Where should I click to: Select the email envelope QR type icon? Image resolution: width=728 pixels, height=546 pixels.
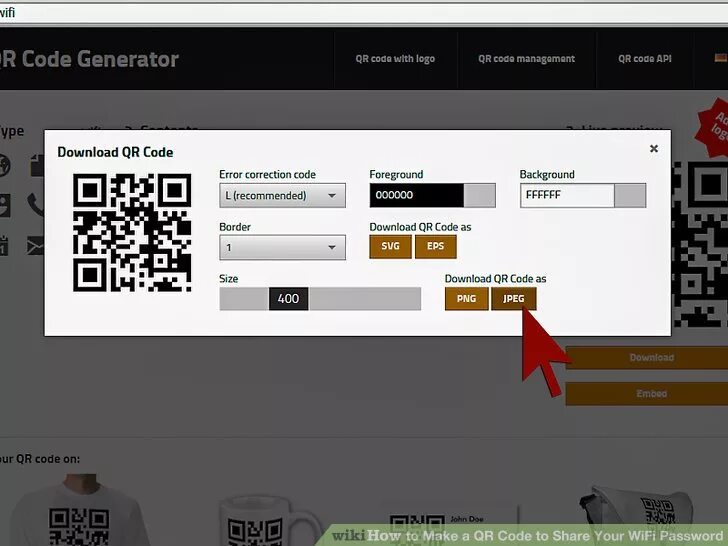click(35, 246)
